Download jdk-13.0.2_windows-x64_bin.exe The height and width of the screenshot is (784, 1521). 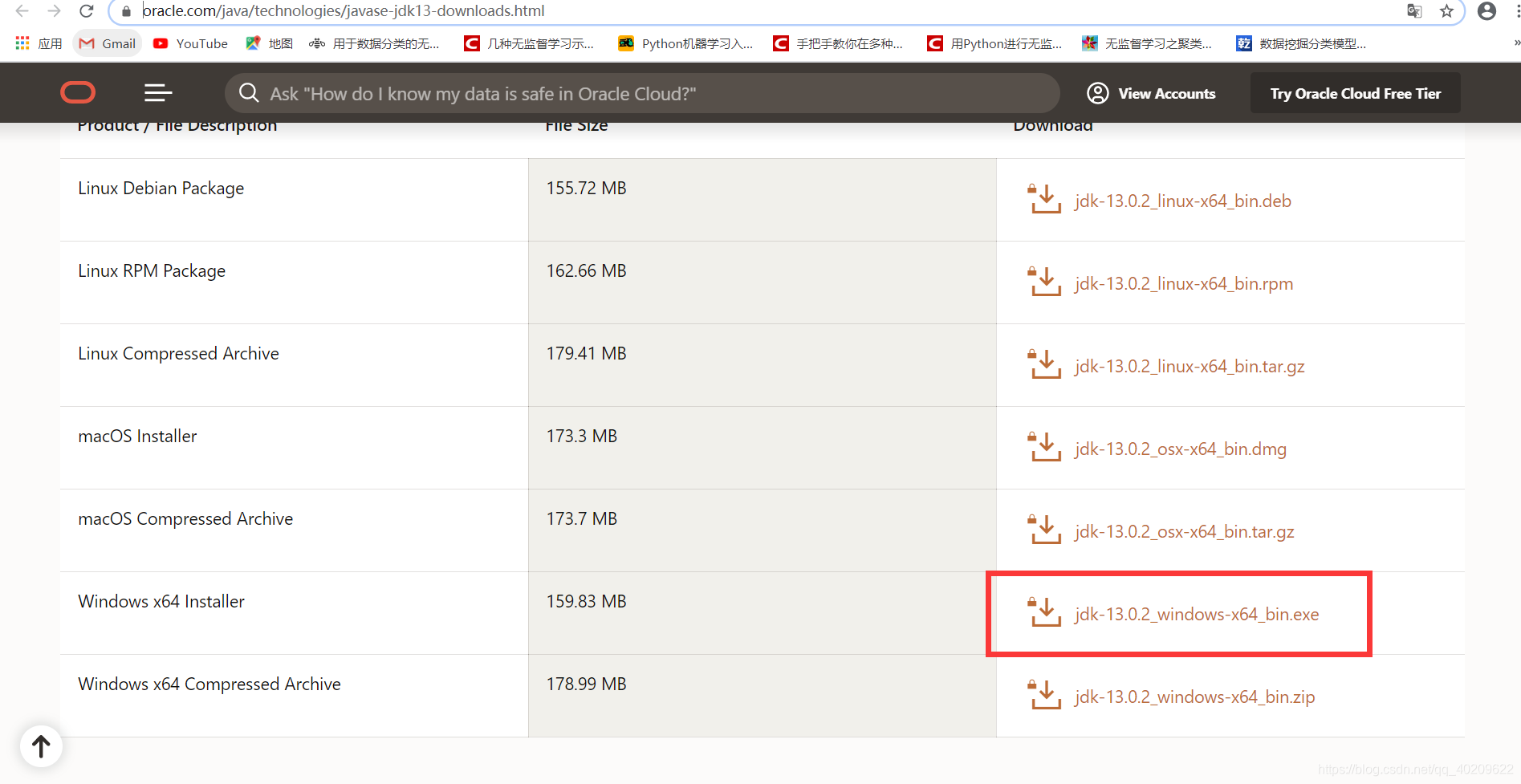point(1197,614)
